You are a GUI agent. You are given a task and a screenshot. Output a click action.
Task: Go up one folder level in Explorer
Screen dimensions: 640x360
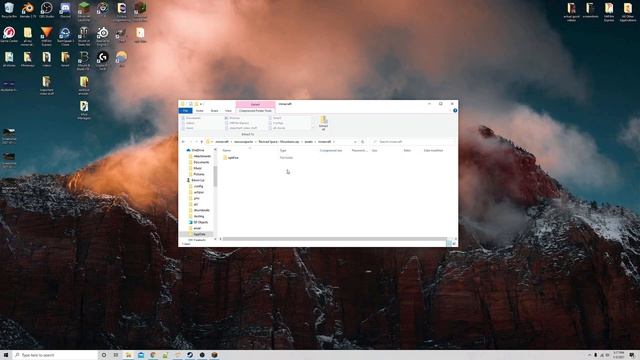click(x=201, y=142)
